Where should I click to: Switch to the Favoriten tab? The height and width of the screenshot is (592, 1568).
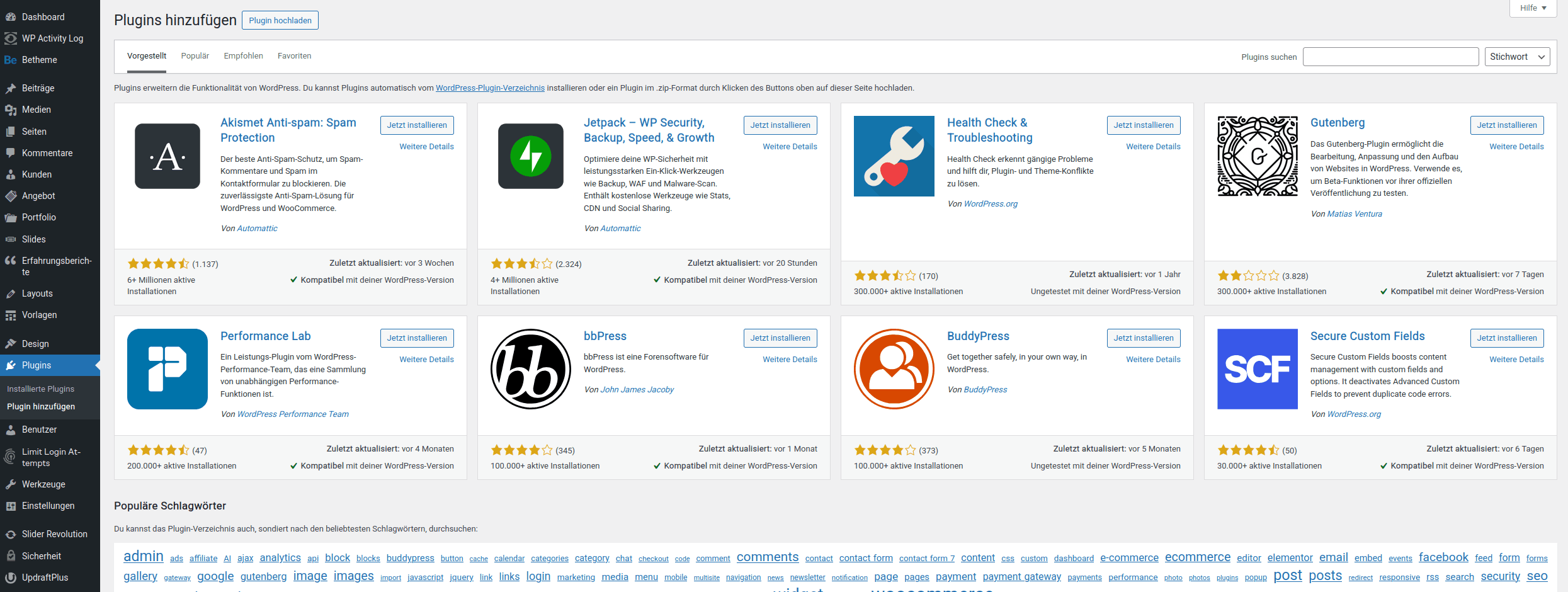point(294,56)
